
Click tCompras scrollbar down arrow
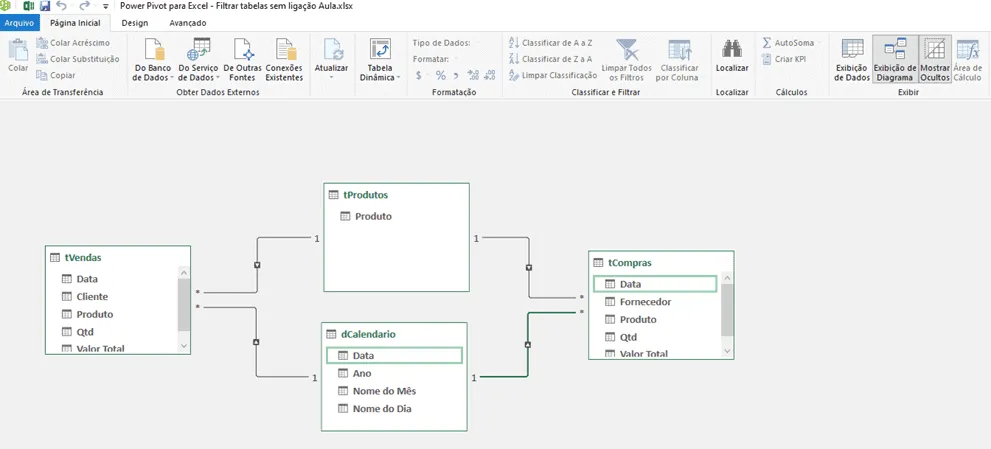727,350
